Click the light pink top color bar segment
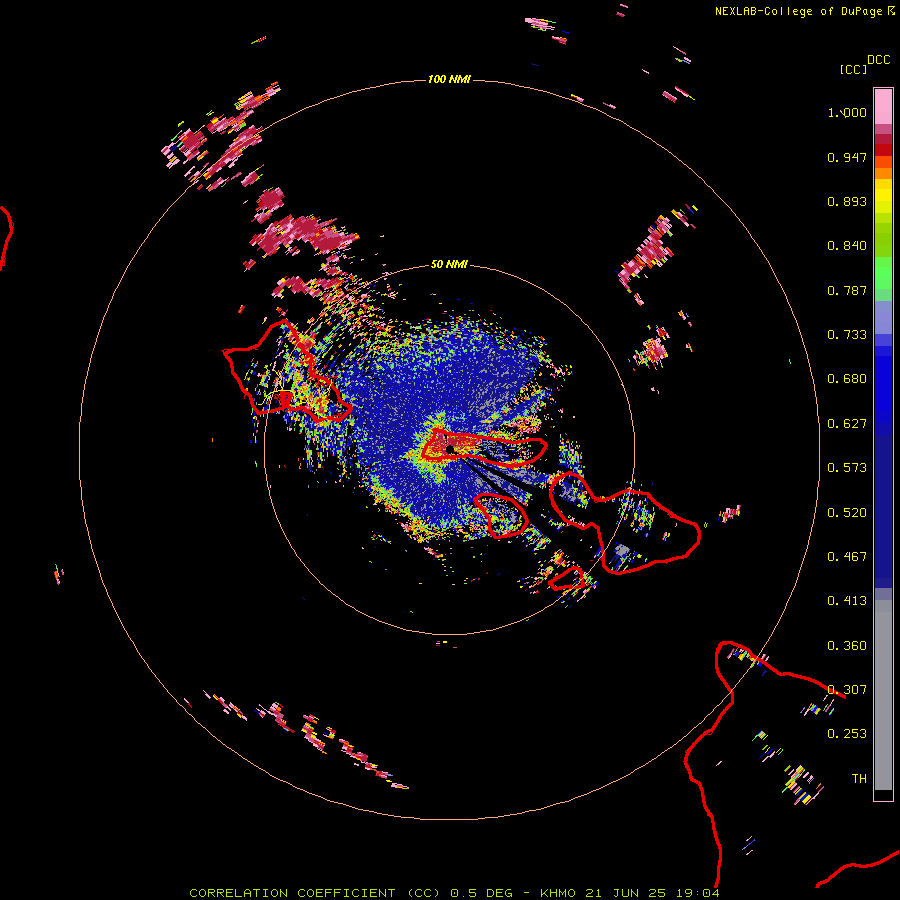Screen dimensions: 900x900 point(883,107)
